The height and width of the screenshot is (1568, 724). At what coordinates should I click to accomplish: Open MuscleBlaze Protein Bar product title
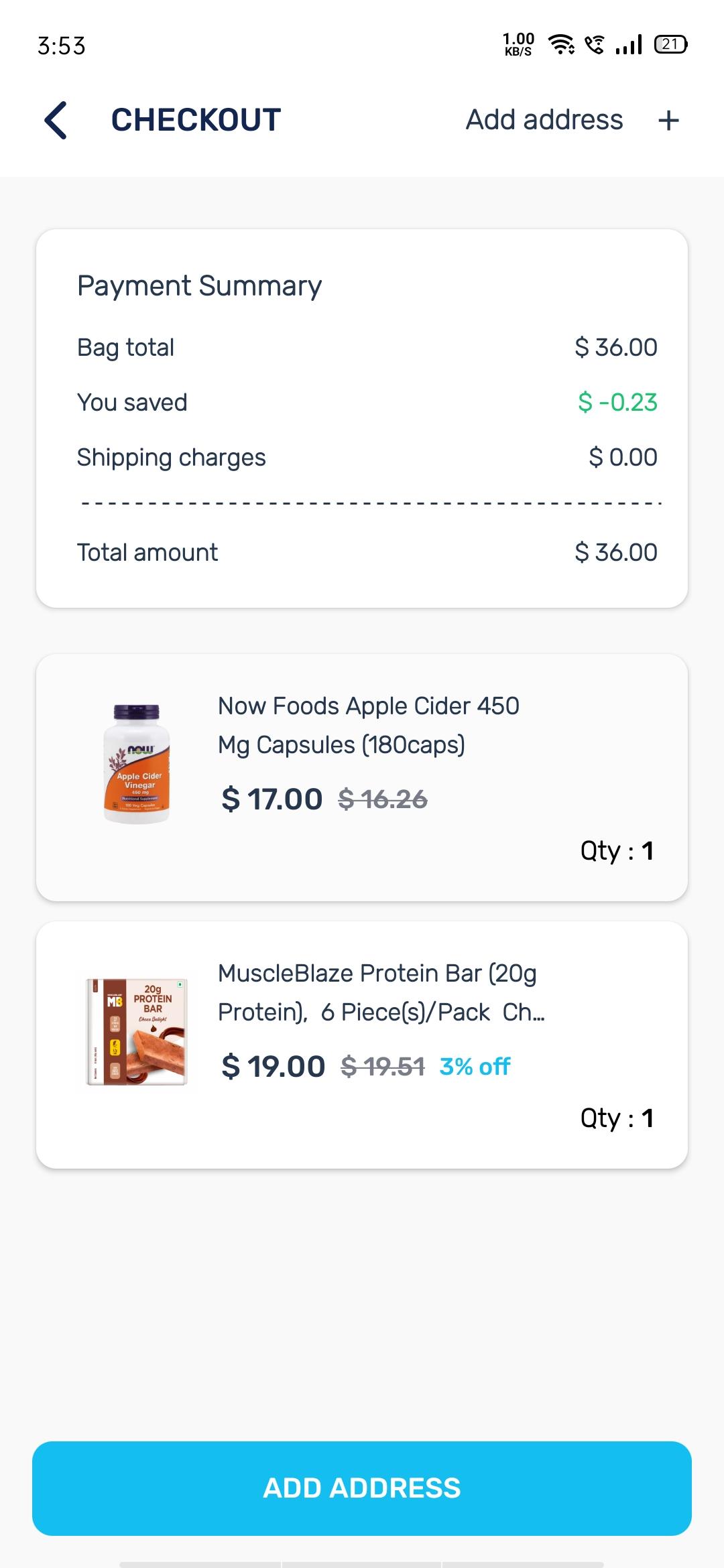tap(382, 992)
